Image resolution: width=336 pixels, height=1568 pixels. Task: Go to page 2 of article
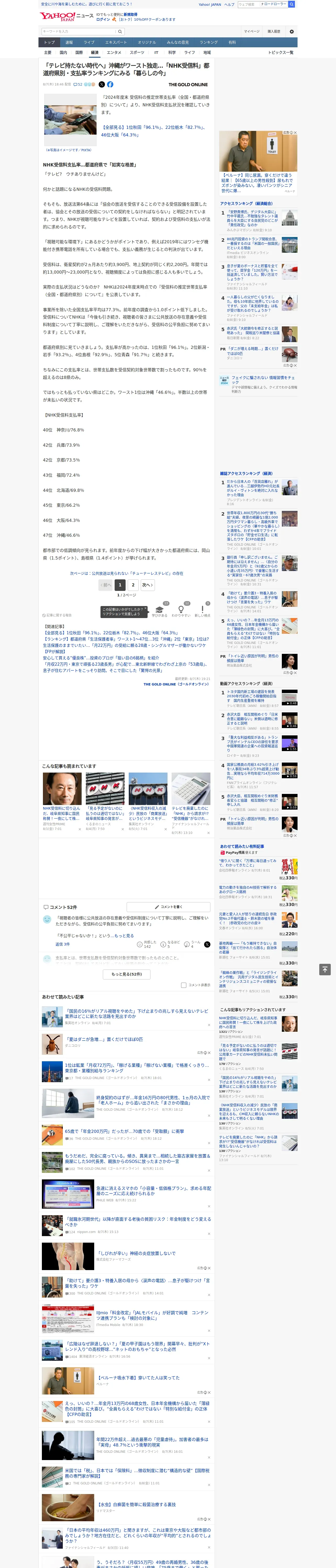[x=133, y=585]
